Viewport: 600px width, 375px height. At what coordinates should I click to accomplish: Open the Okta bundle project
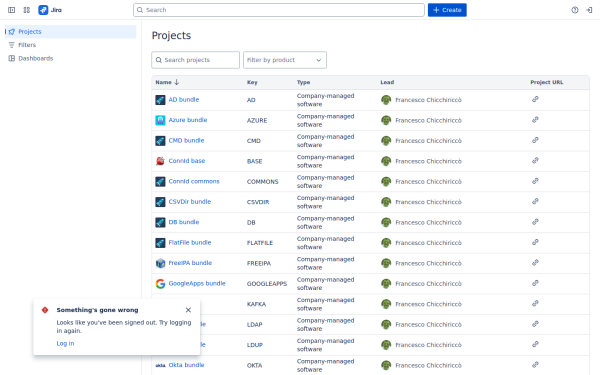[x=186, y=365]
